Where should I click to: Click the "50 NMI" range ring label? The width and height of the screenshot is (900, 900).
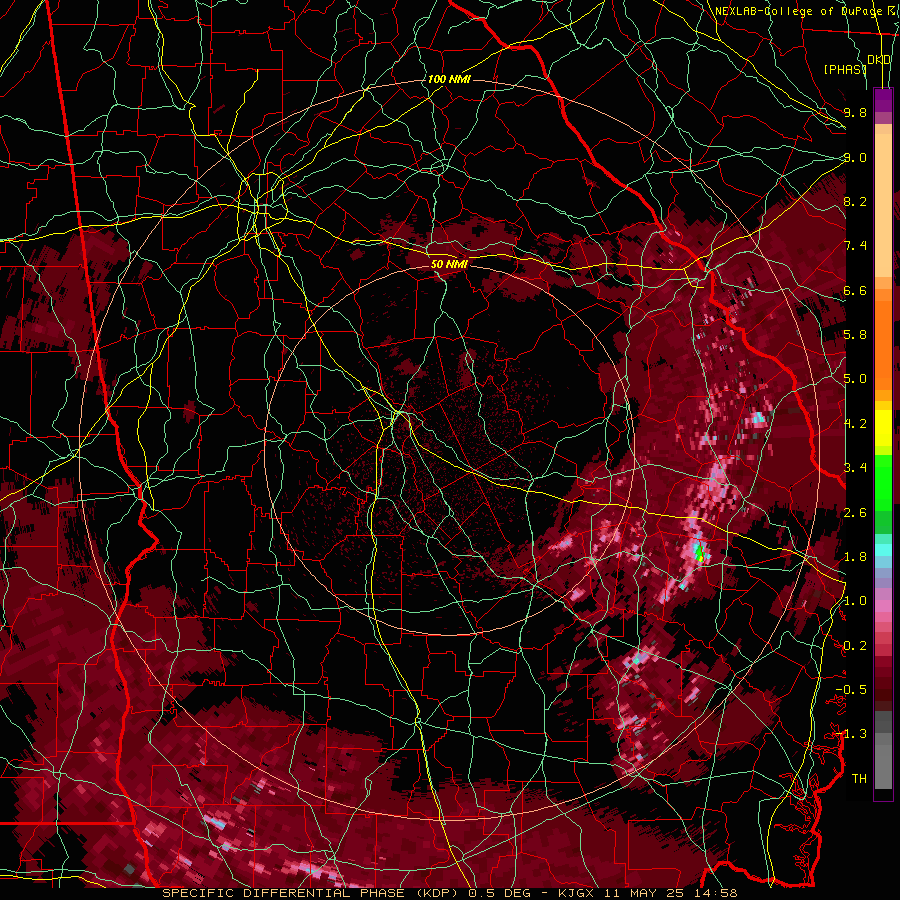coord(449,264)
